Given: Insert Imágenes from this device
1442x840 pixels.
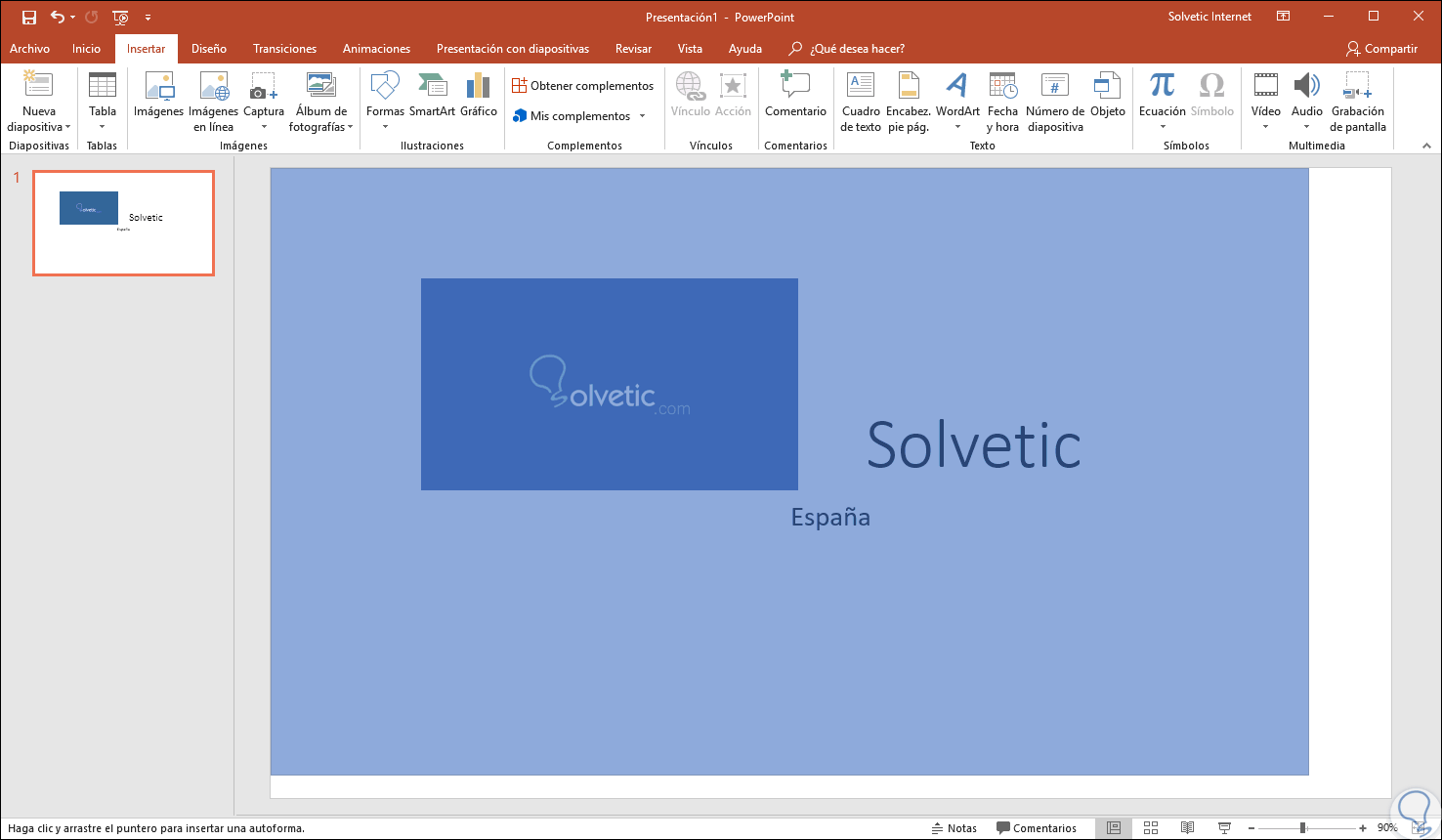Looking at the screenshot, I should tap(158, 96).
